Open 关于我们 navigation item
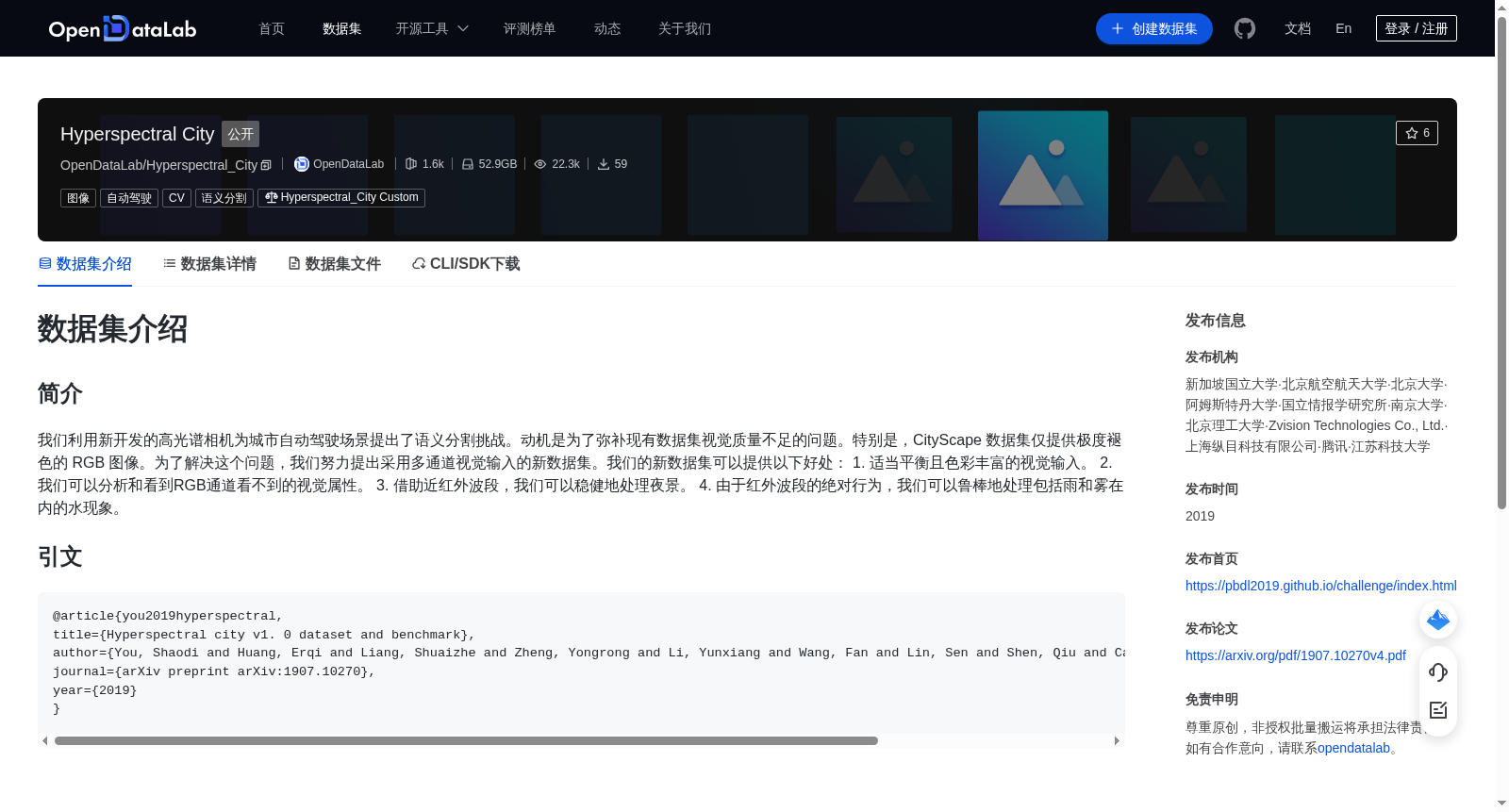Viewport: 1509px width, 812px height. pyautogui.click(x=685, y=29)
